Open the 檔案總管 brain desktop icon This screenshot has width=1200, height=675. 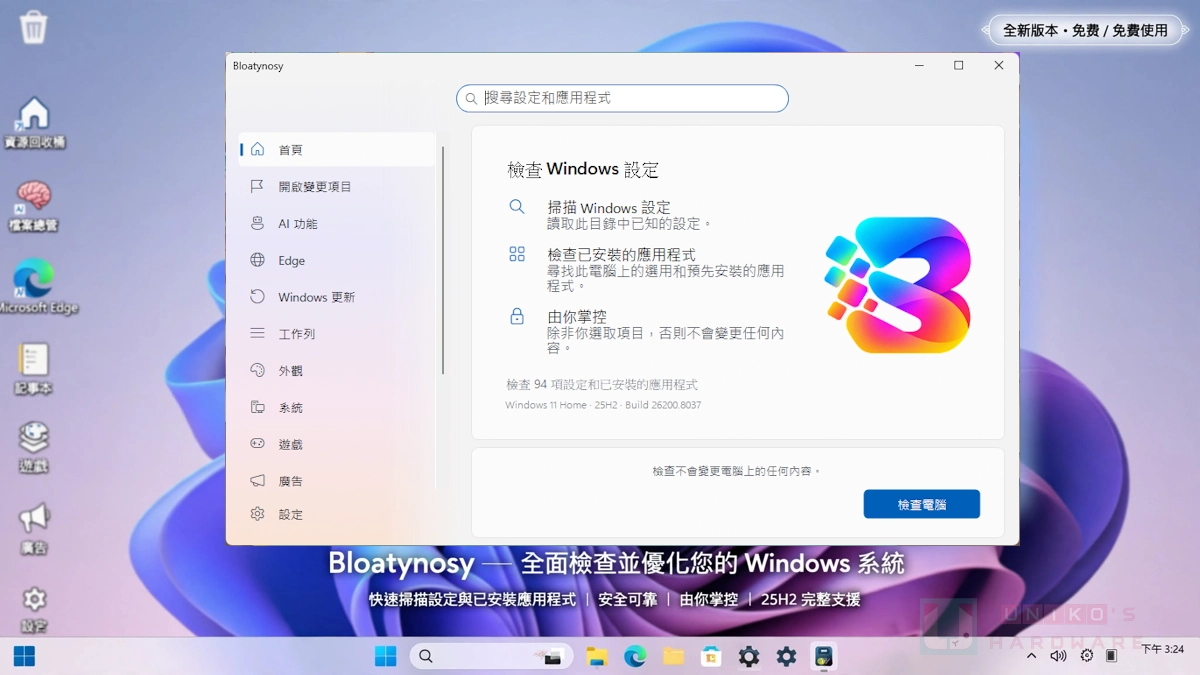[34, 206]
